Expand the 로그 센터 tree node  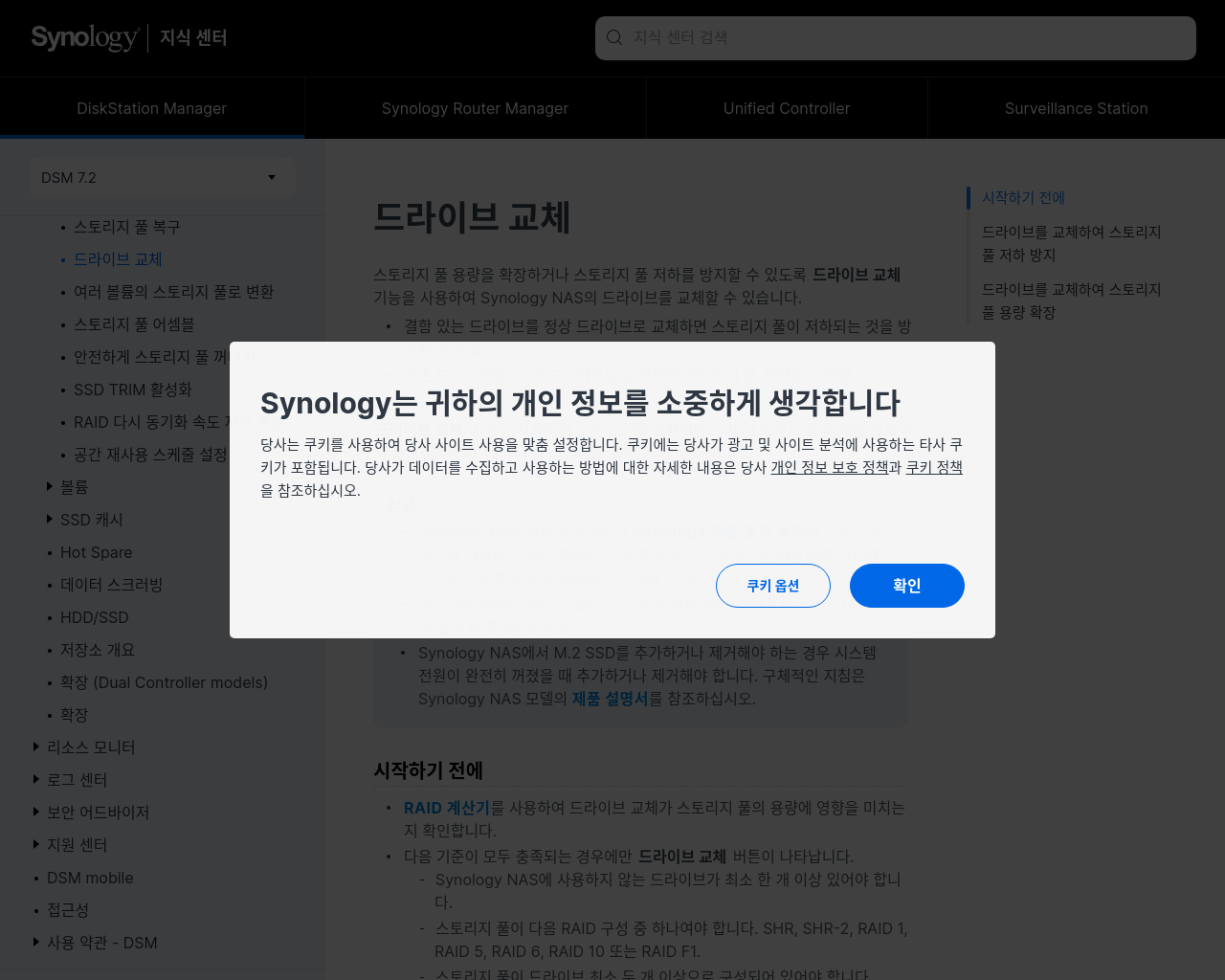(36, 780)
